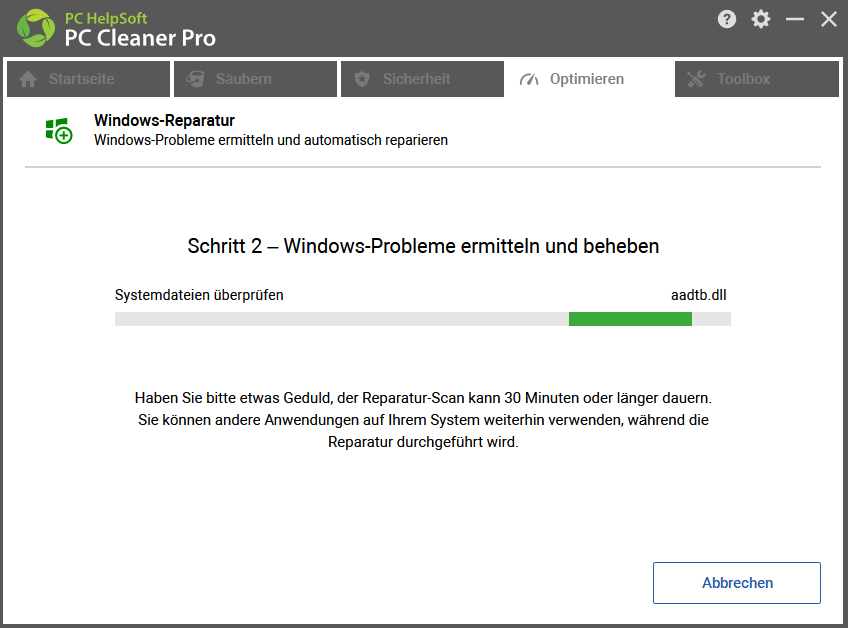Minimize the PC Cleaner Pro window
Viewport: 848px width, 628px height.
(x=794, y=19)
